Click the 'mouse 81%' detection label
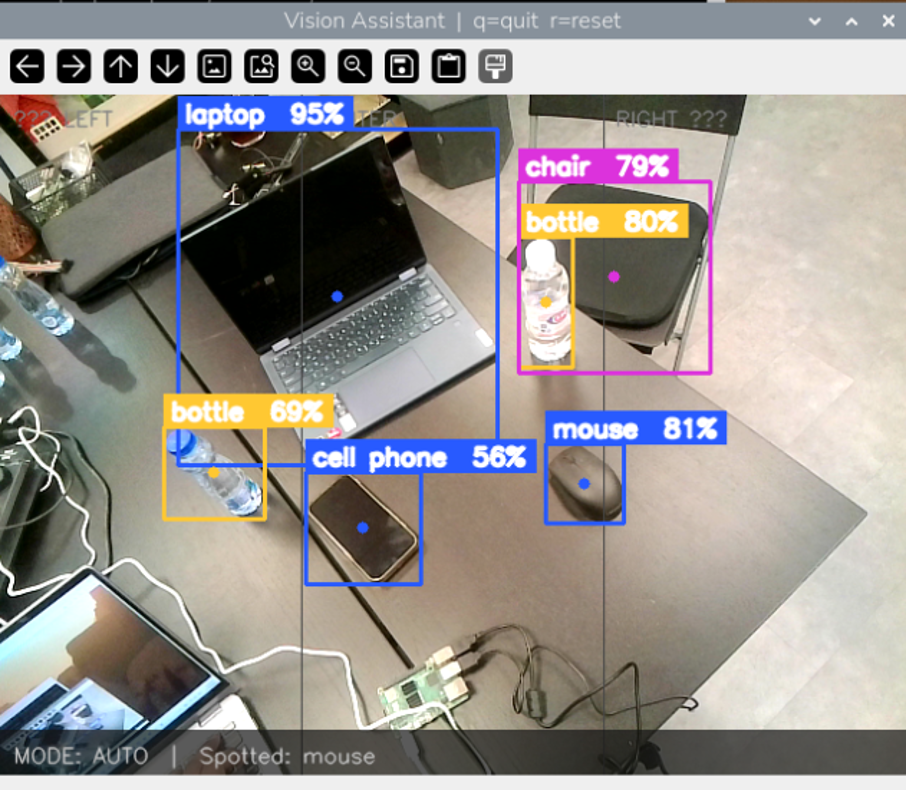906x790 pixels. tap(636, 428)
